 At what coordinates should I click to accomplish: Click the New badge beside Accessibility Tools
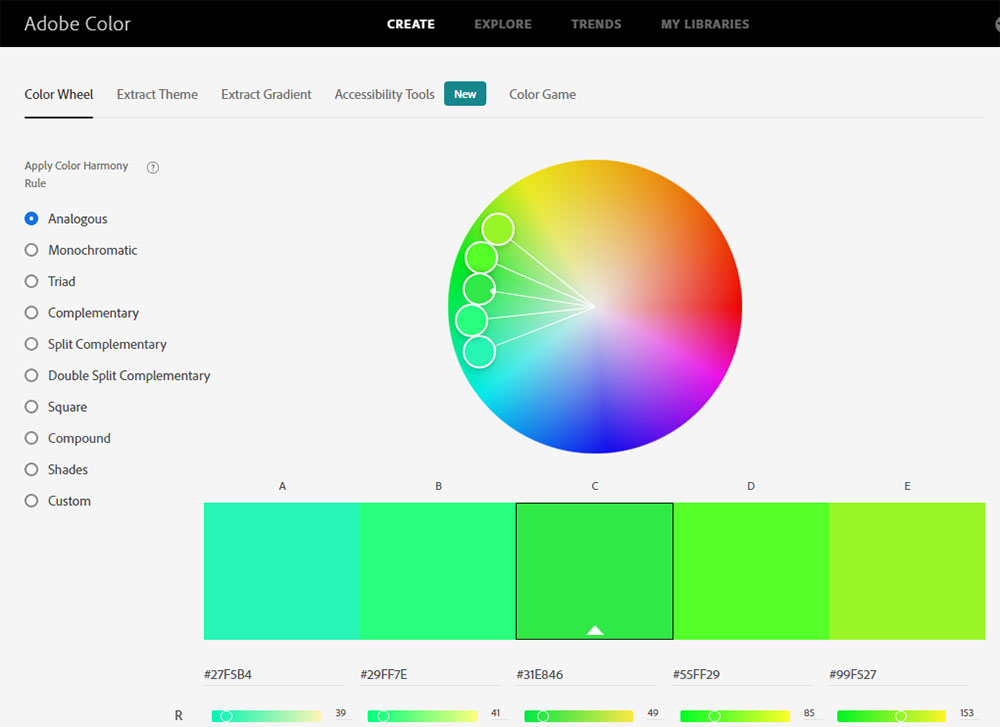[x=465, y=94]
